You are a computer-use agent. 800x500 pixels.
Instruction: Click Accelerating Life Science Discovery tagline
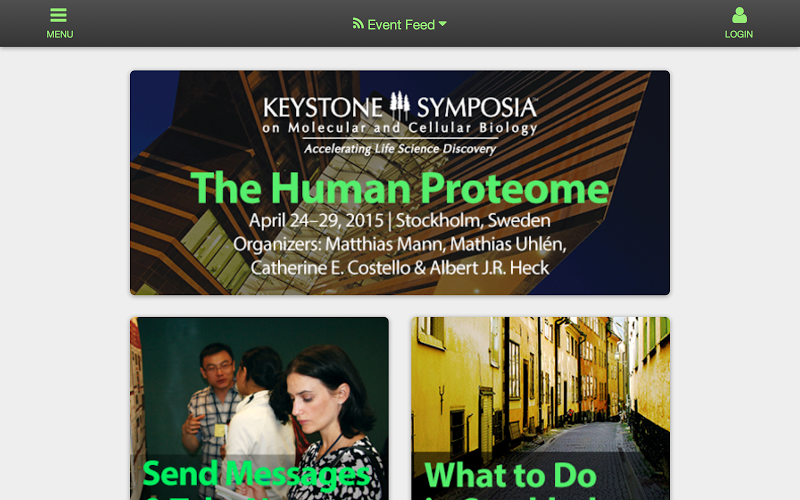[x=400, y=149]
